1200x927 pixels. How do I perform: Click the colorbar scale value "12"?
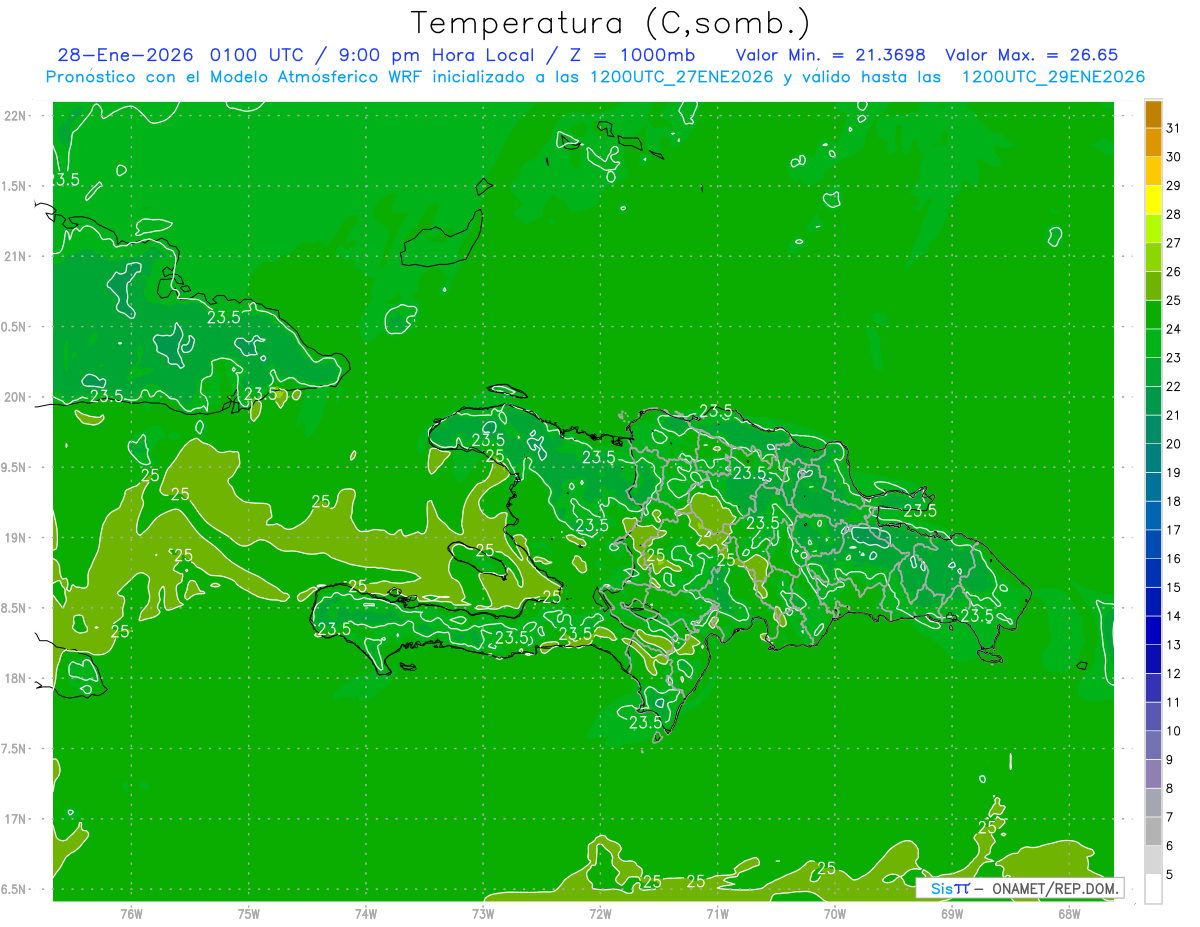click(x=1174, y=674)
